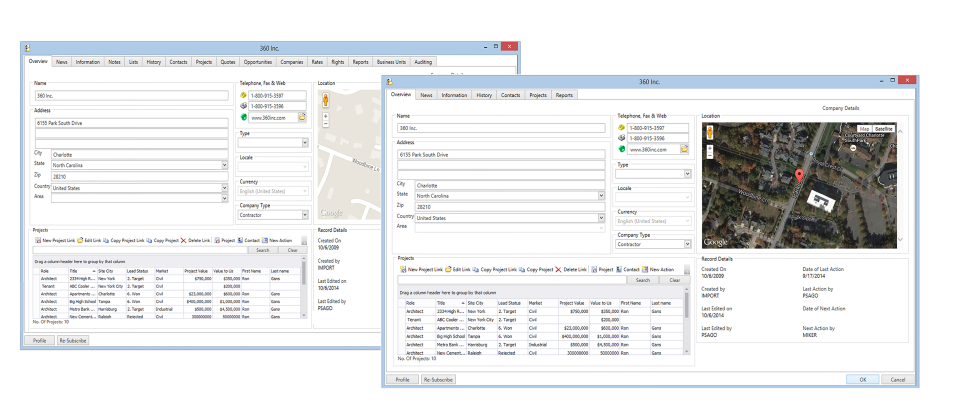Click OK button in front window
The height and width of the screenshot is (412, 960).
point(862,380)
